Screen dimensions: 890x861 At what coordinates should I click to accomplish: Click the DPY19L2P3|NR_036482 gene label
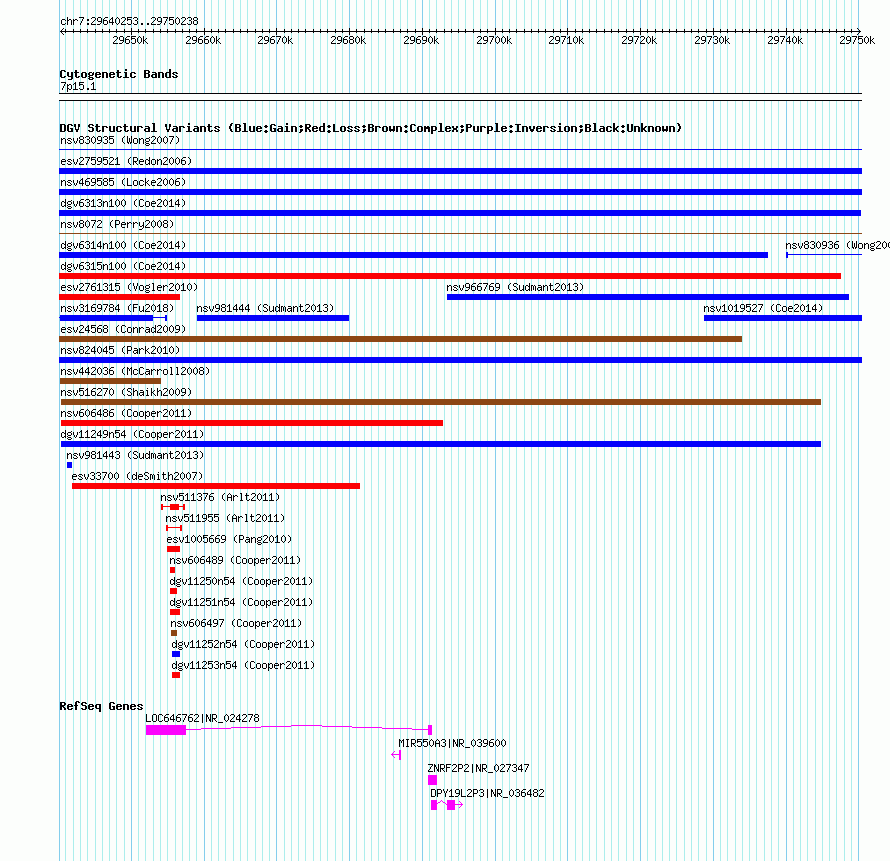click(487, 793)
